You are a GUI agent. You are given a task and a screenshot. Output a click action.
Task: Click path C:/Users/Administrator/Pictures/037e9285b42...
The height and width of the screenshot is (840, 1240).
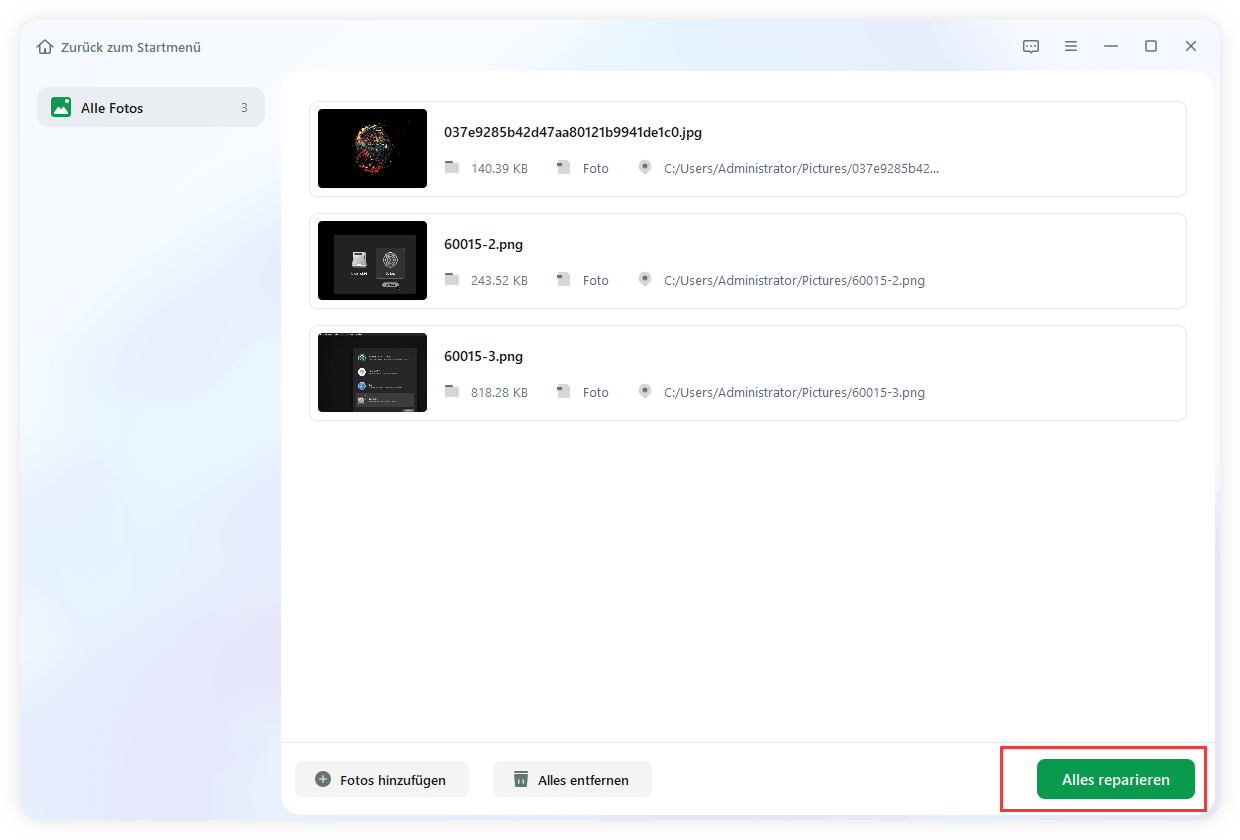(x=802, y=169)
